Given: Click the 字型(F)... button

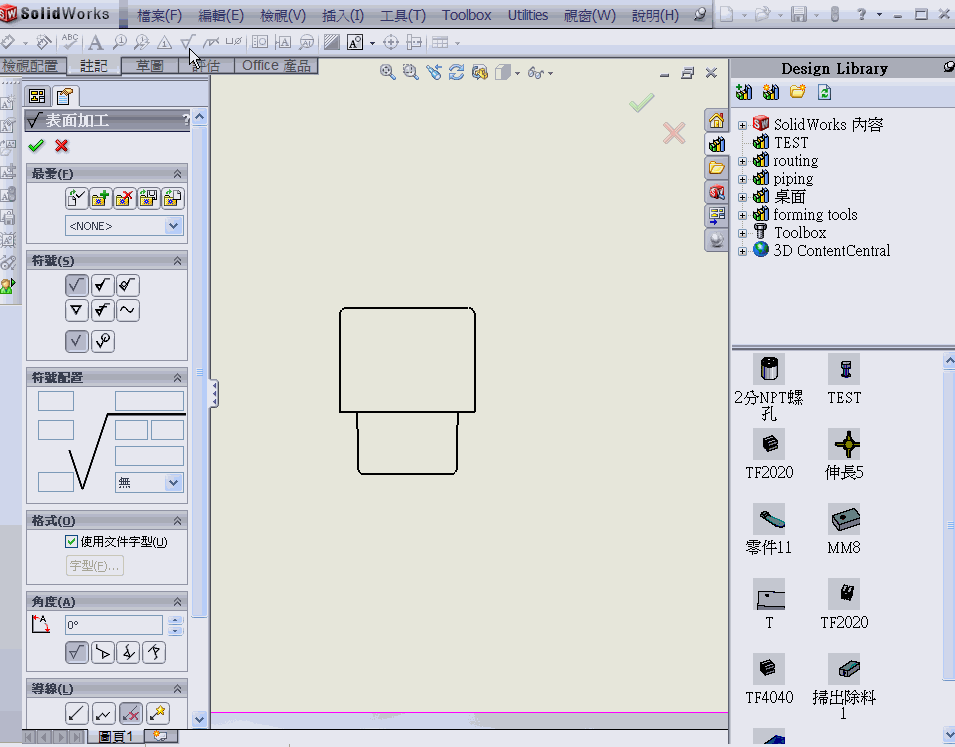Looking at the screenshot, I should pos(94,565).
